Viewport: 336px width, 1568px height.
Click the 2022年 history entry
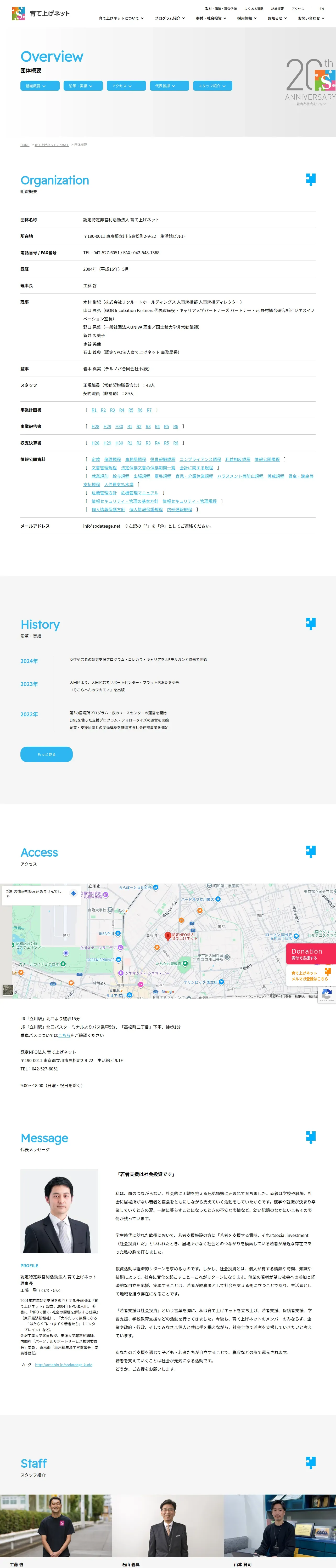pyautogui.click(x=29, y=714)
